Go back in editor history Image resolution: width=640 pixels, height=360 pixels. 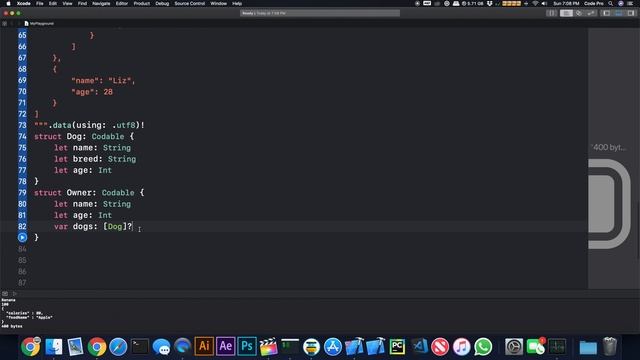(12, 24)
